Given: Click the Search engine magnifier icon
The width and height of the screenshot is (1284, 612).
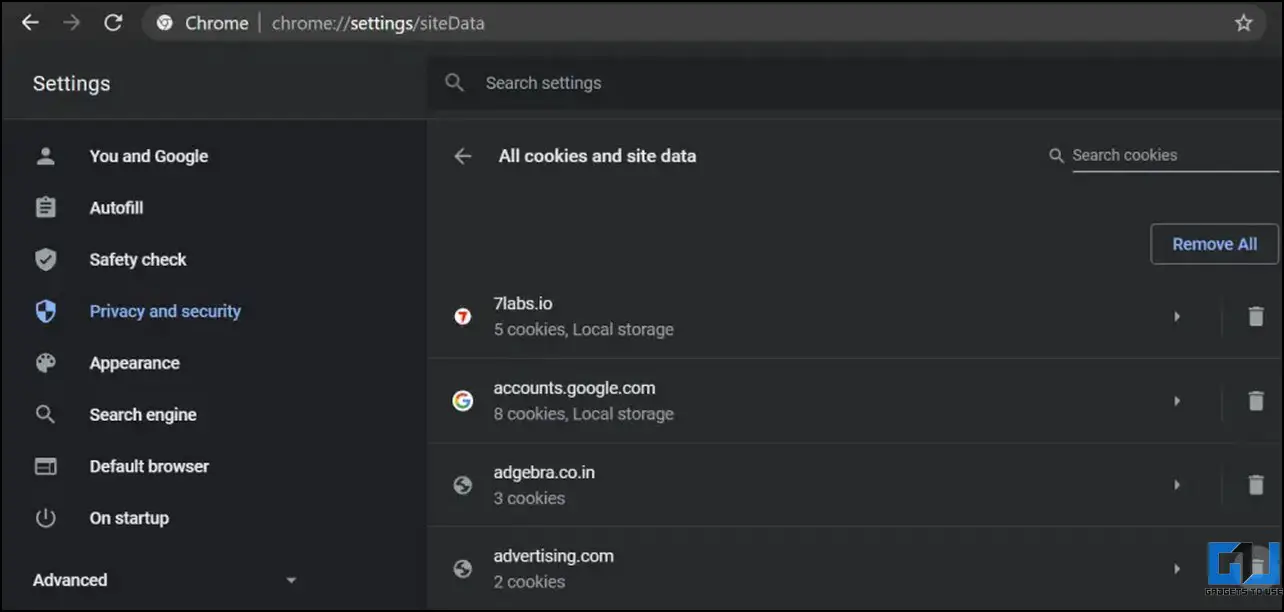Looking at the screenshot, I should tap(46, 415).
